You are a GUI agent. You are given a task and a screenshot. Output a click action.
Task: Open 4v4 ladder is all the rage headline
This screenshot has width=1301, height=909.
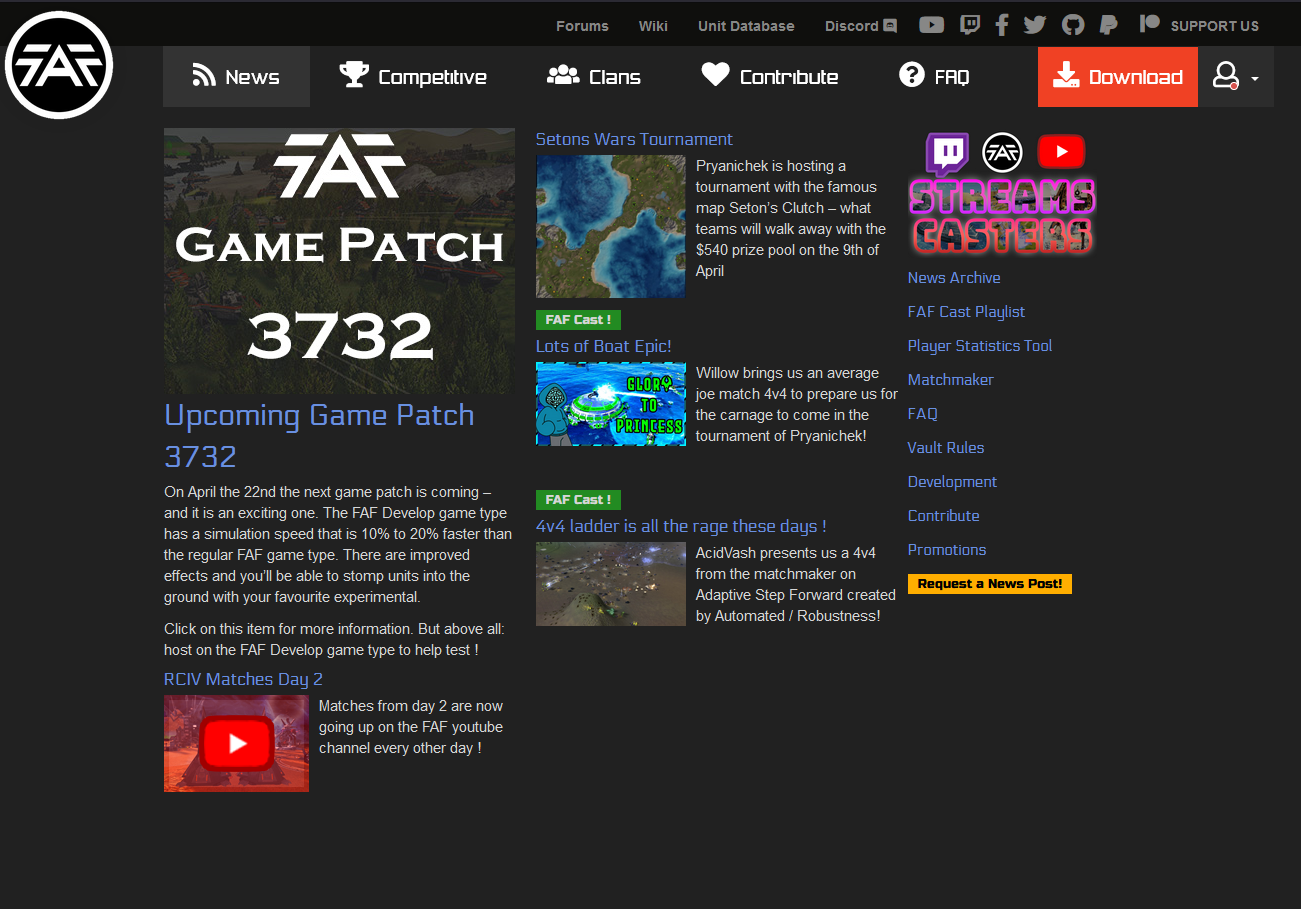pyautogui.click(x=681, y=527)
